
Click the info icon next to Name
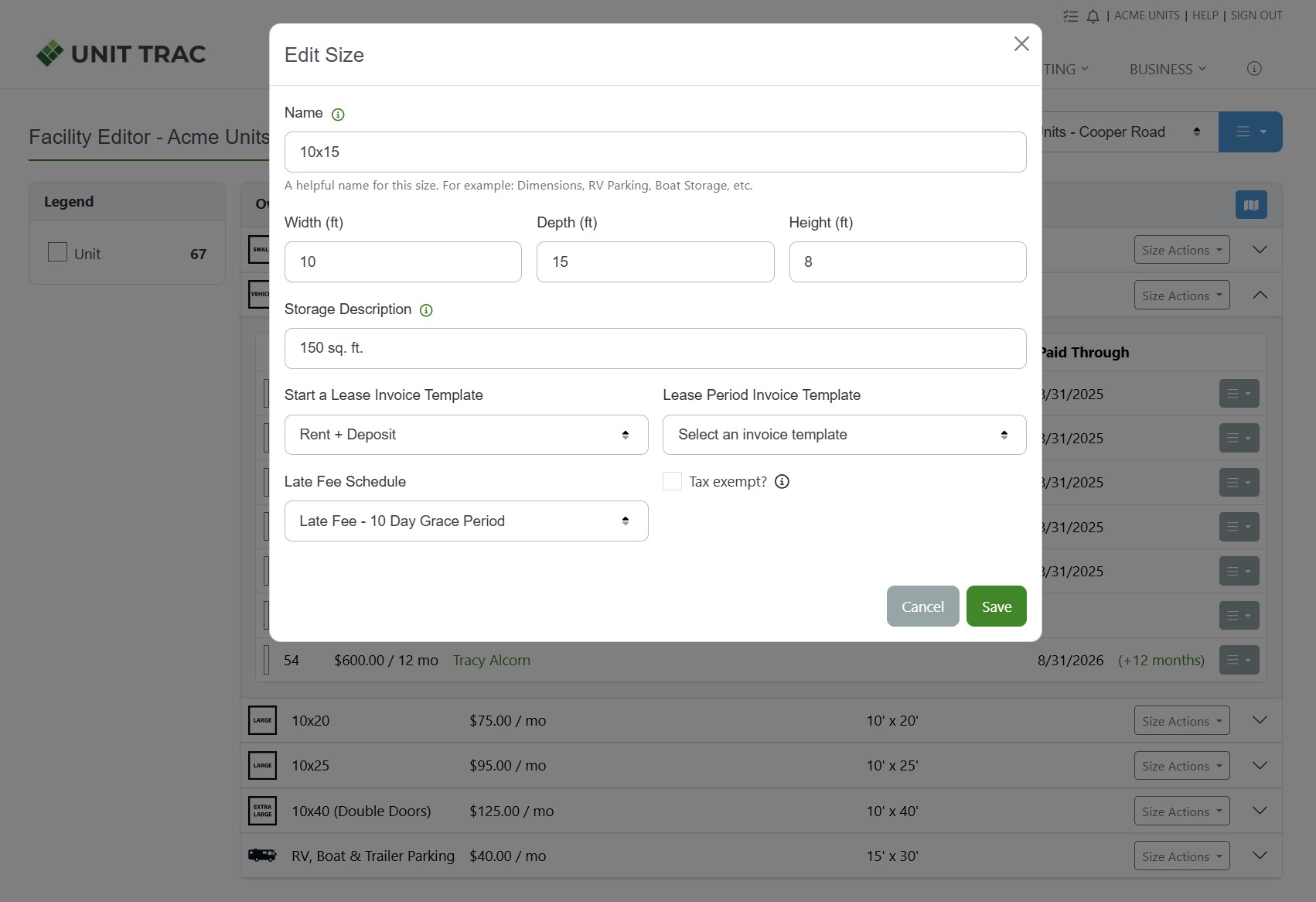tap(338, 114)
